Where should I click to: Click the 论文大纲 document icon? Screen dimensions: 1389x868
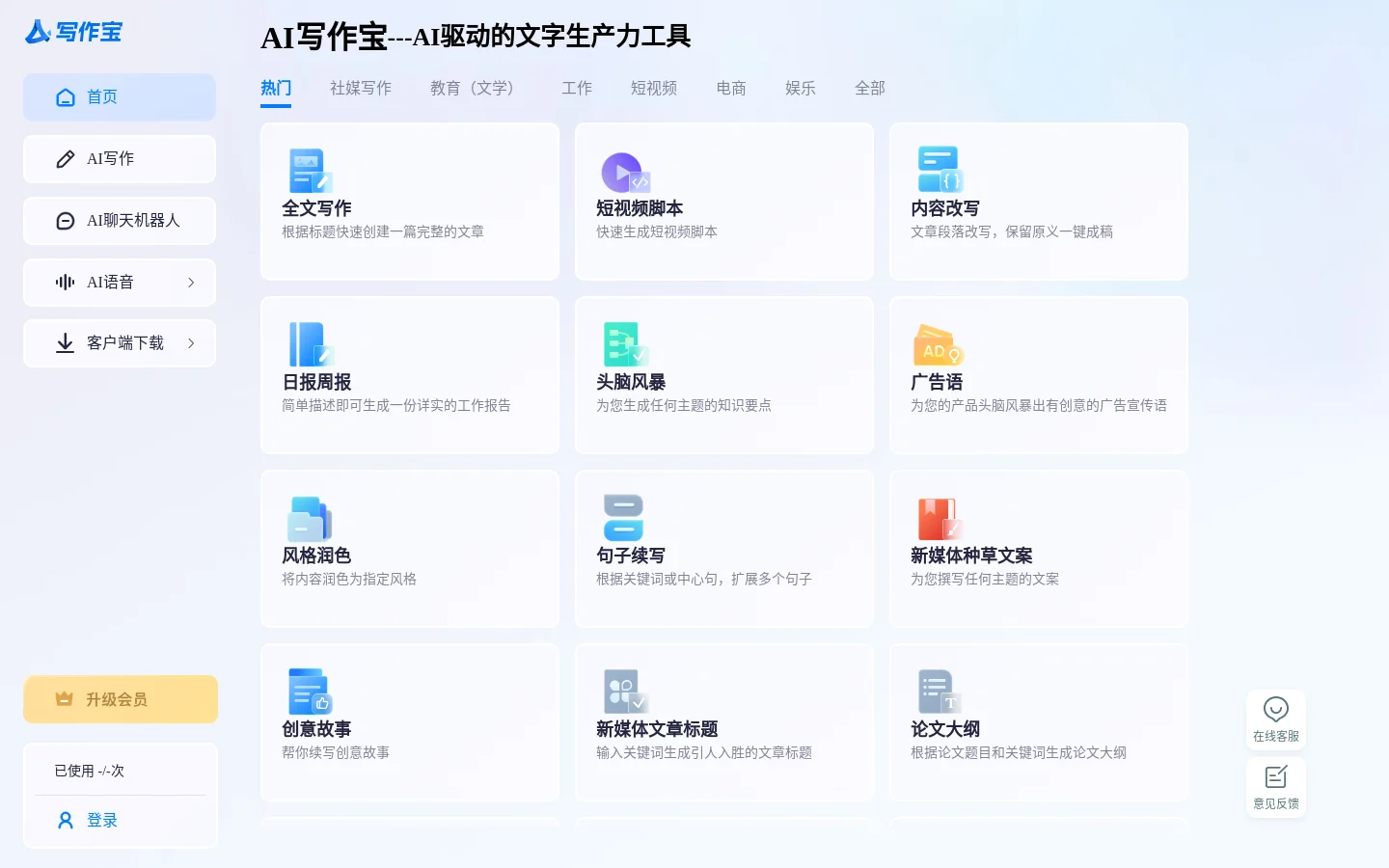point(940,692)
